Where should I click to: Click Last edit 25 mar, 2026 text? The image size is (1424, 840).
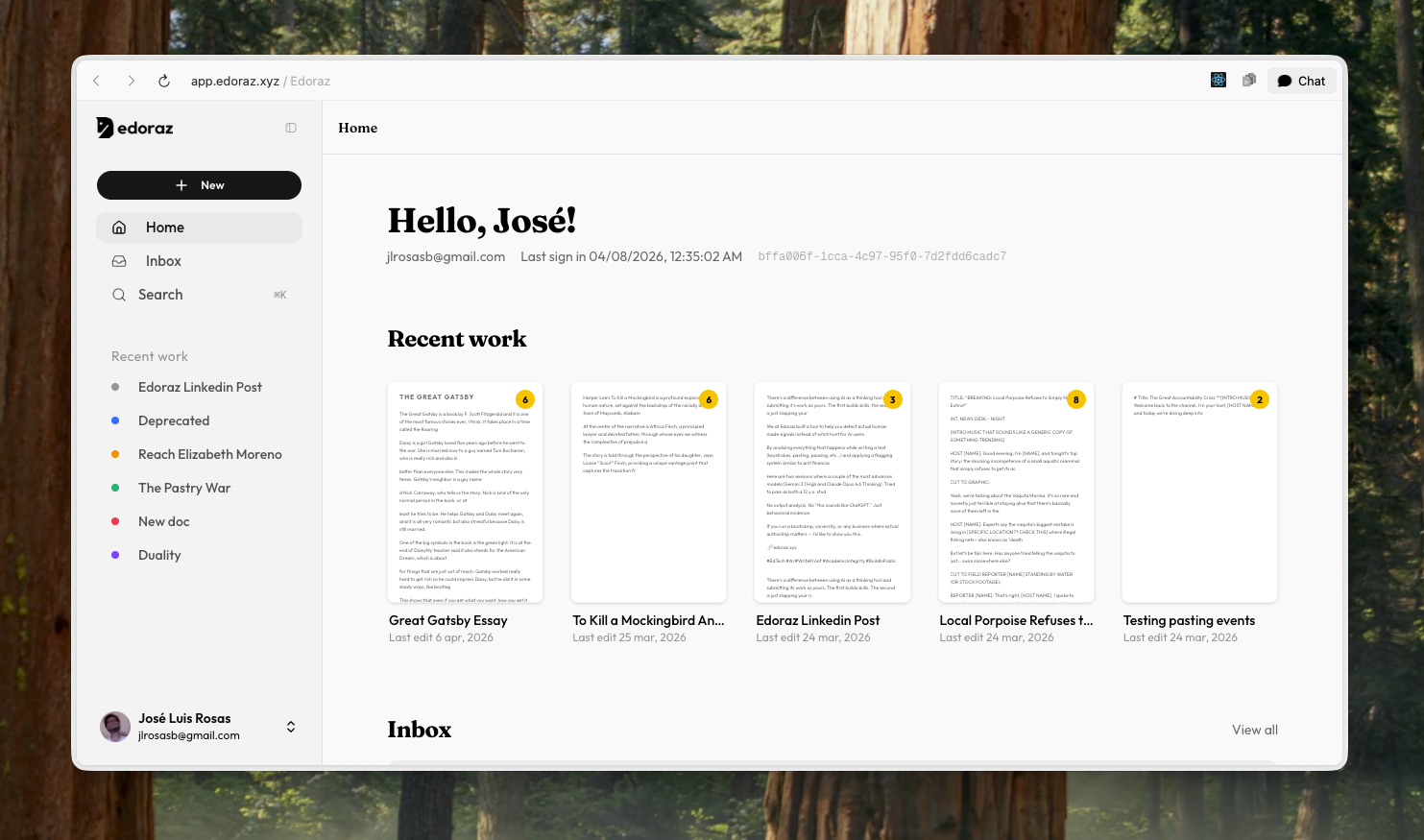[629, 637]
